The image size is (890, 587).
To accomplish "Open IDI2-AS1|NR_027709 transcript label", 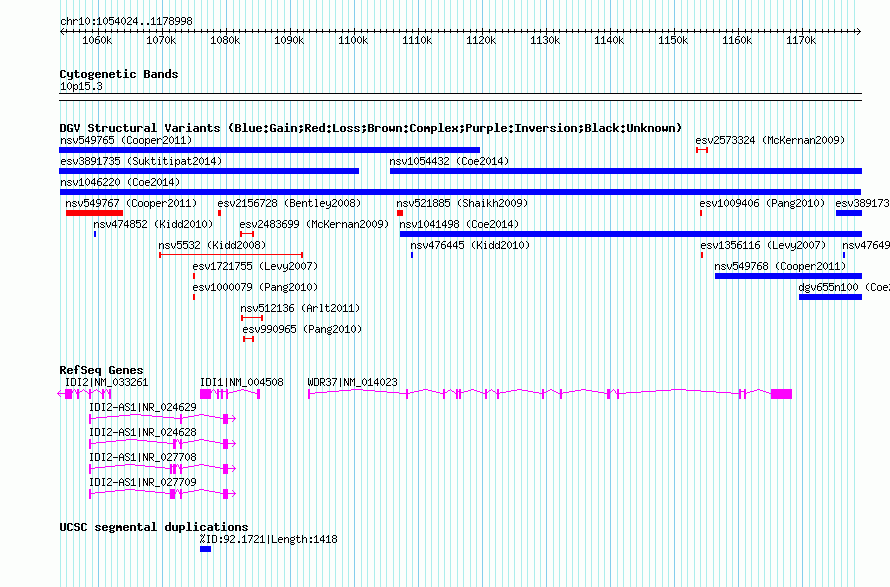I will [x=142, y=483].
